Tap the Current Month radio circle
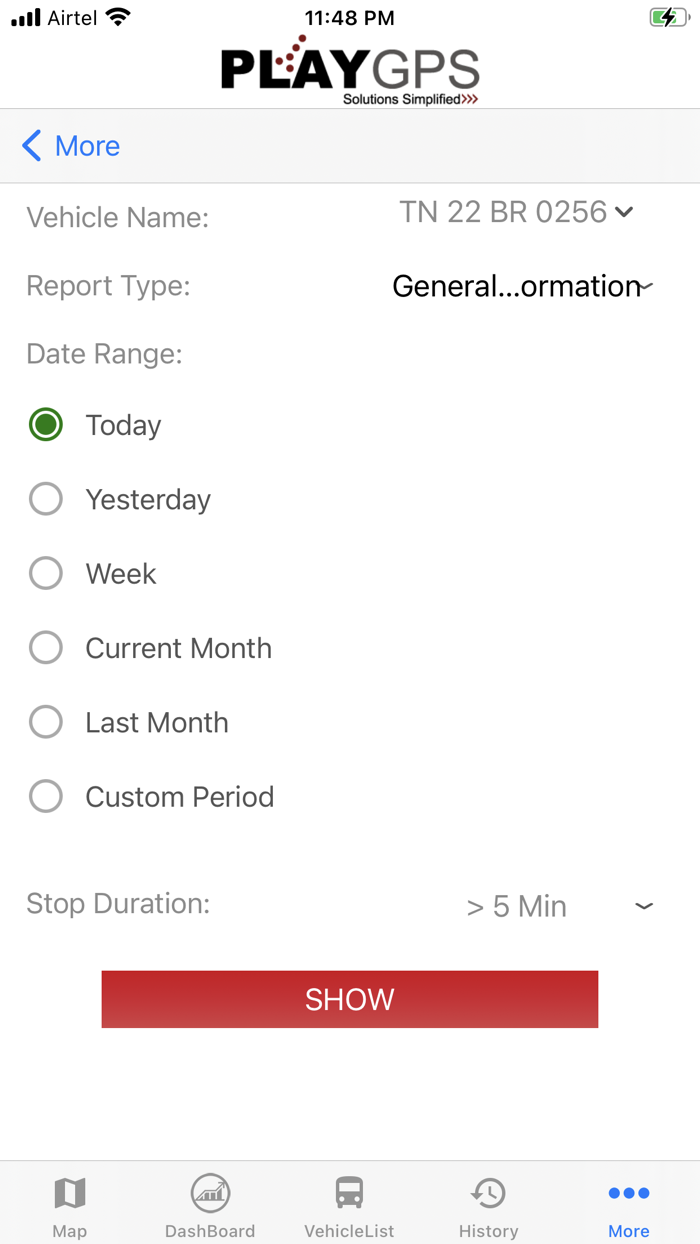The height and width of the screenshot is (1244, 700). tap(46, 648)
